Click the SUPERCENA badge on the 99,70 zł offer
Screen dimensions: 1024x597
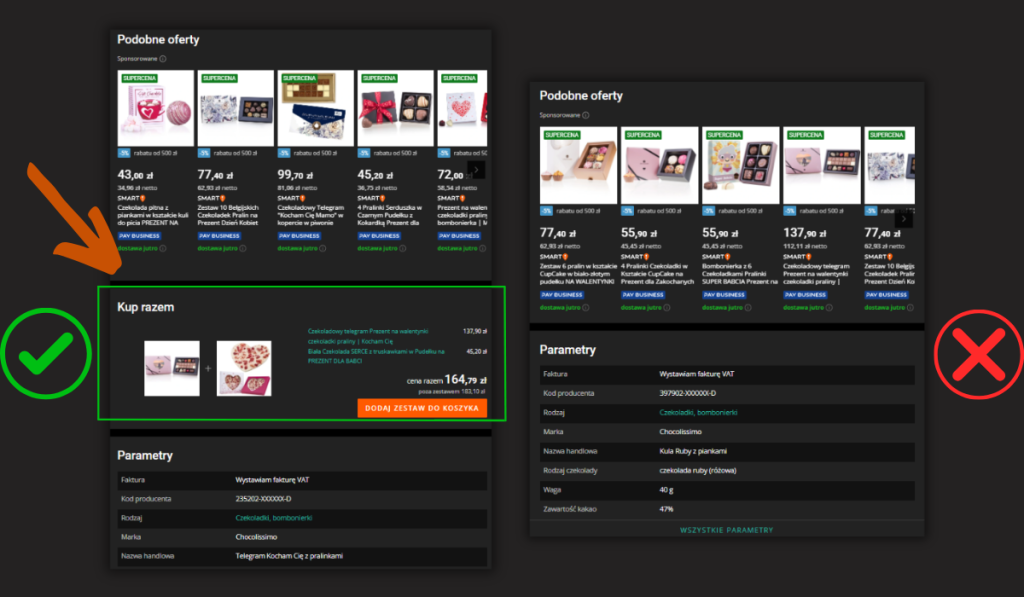coord(299,78)
